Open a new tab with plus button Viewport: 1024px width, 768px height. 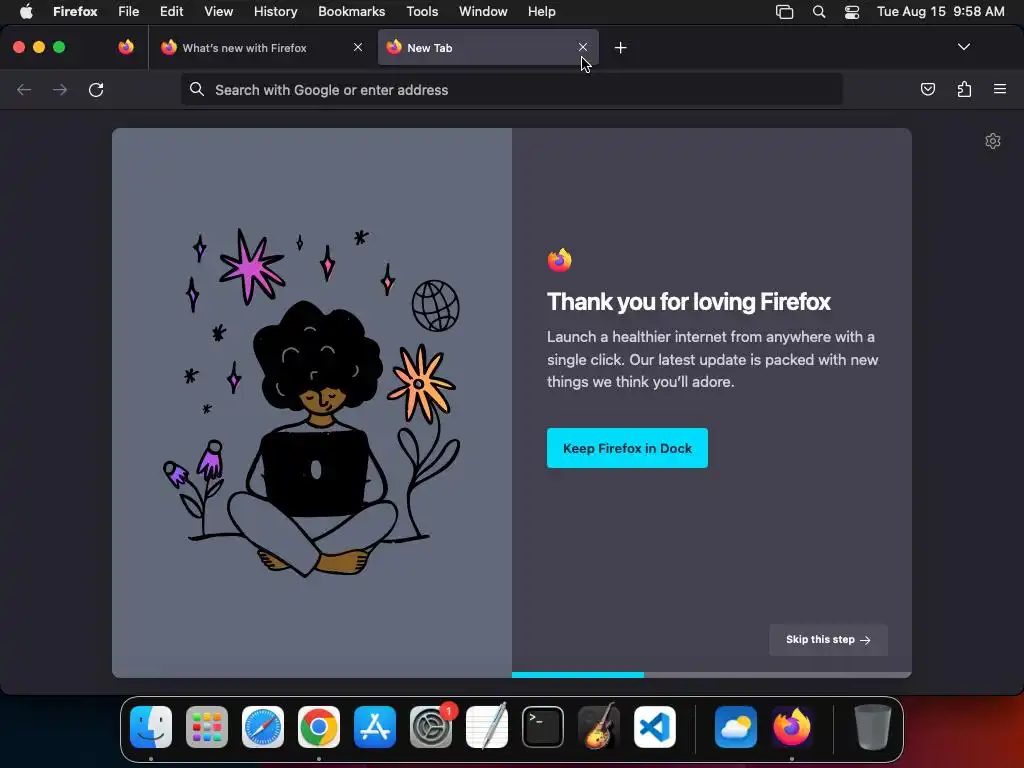pos(620,48)
